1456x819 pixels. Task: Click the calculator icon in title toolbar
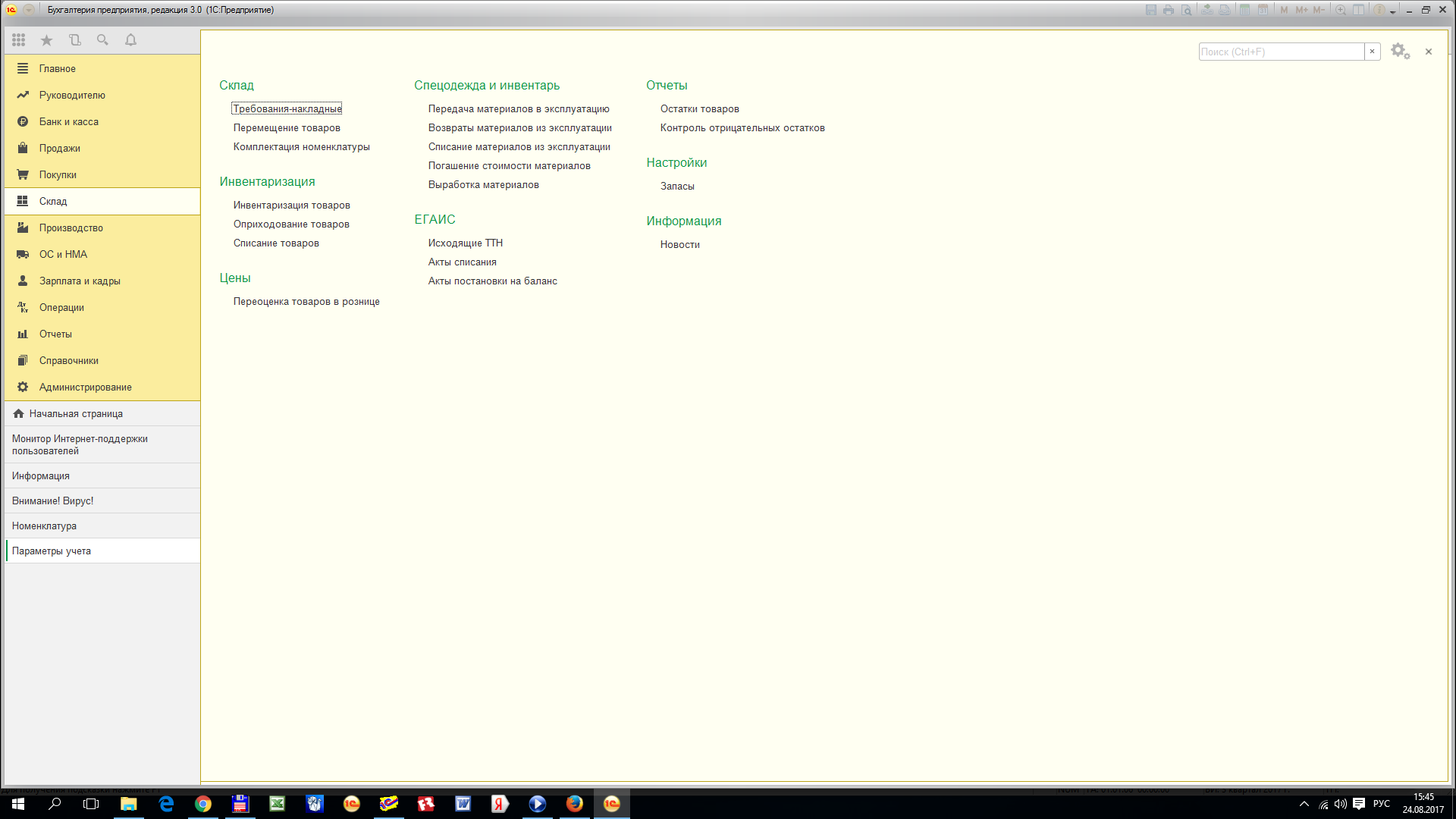click(1244, 10)
